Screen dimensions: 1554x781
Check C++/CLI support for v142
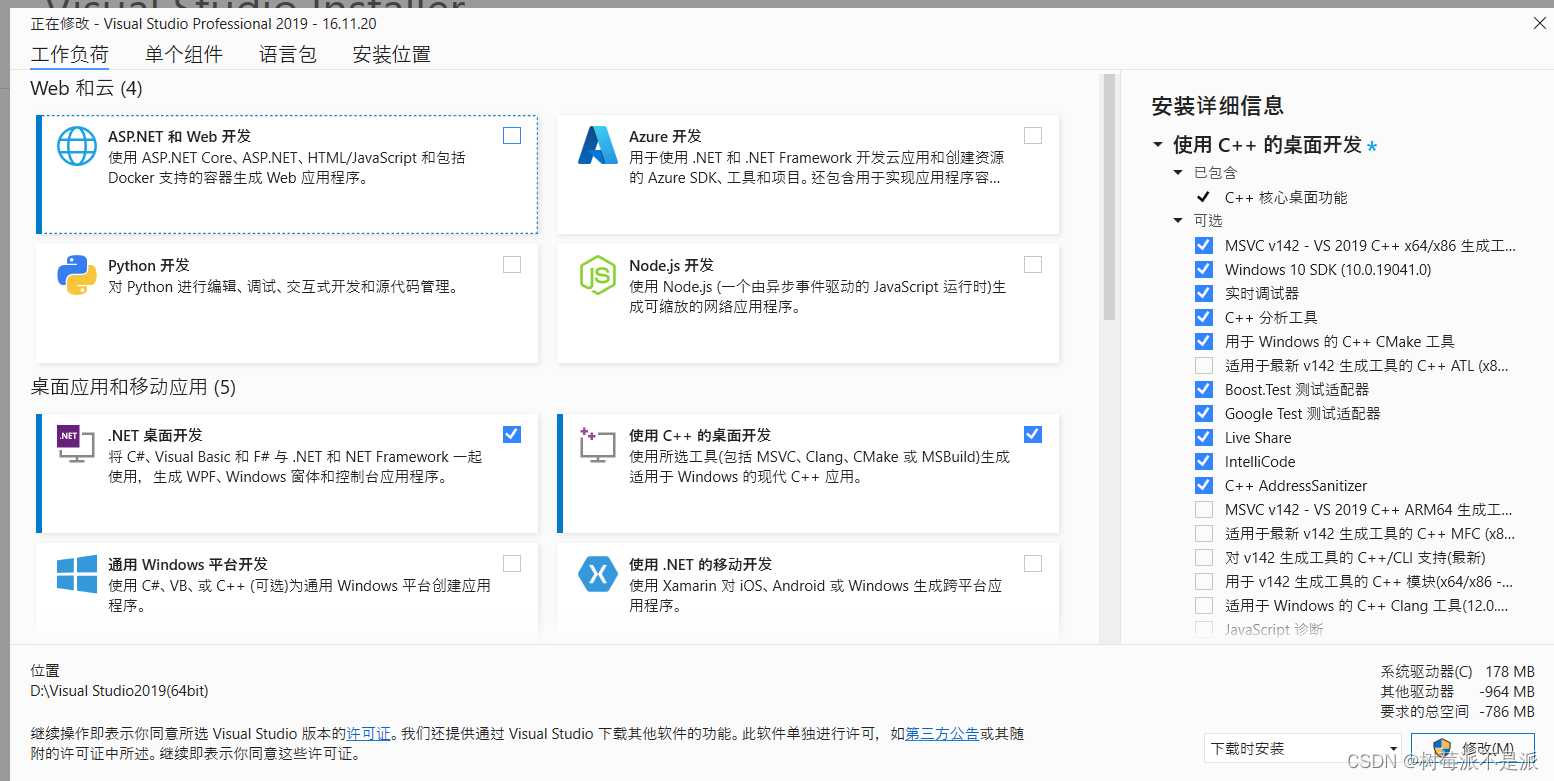coord(1204,557)
